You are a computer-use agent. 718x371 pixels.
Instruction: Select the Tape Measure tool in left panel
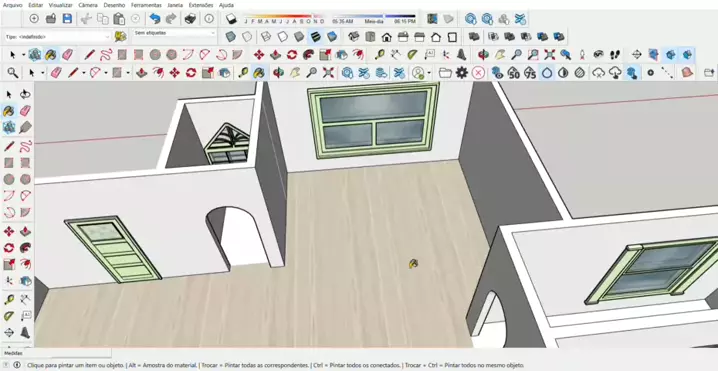coord(9,300)
